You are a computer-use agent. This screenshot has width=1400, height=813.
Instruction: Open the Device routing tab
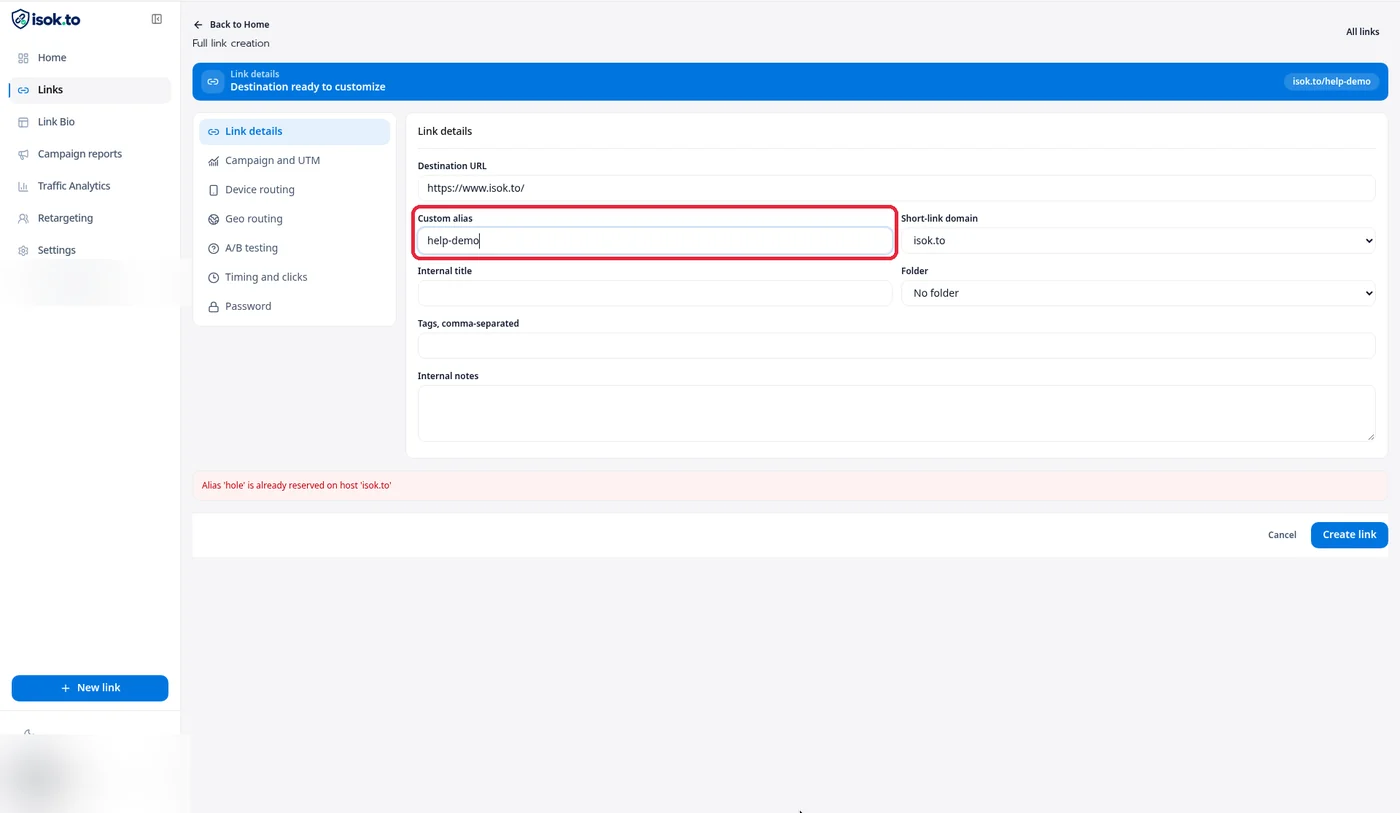294,190
